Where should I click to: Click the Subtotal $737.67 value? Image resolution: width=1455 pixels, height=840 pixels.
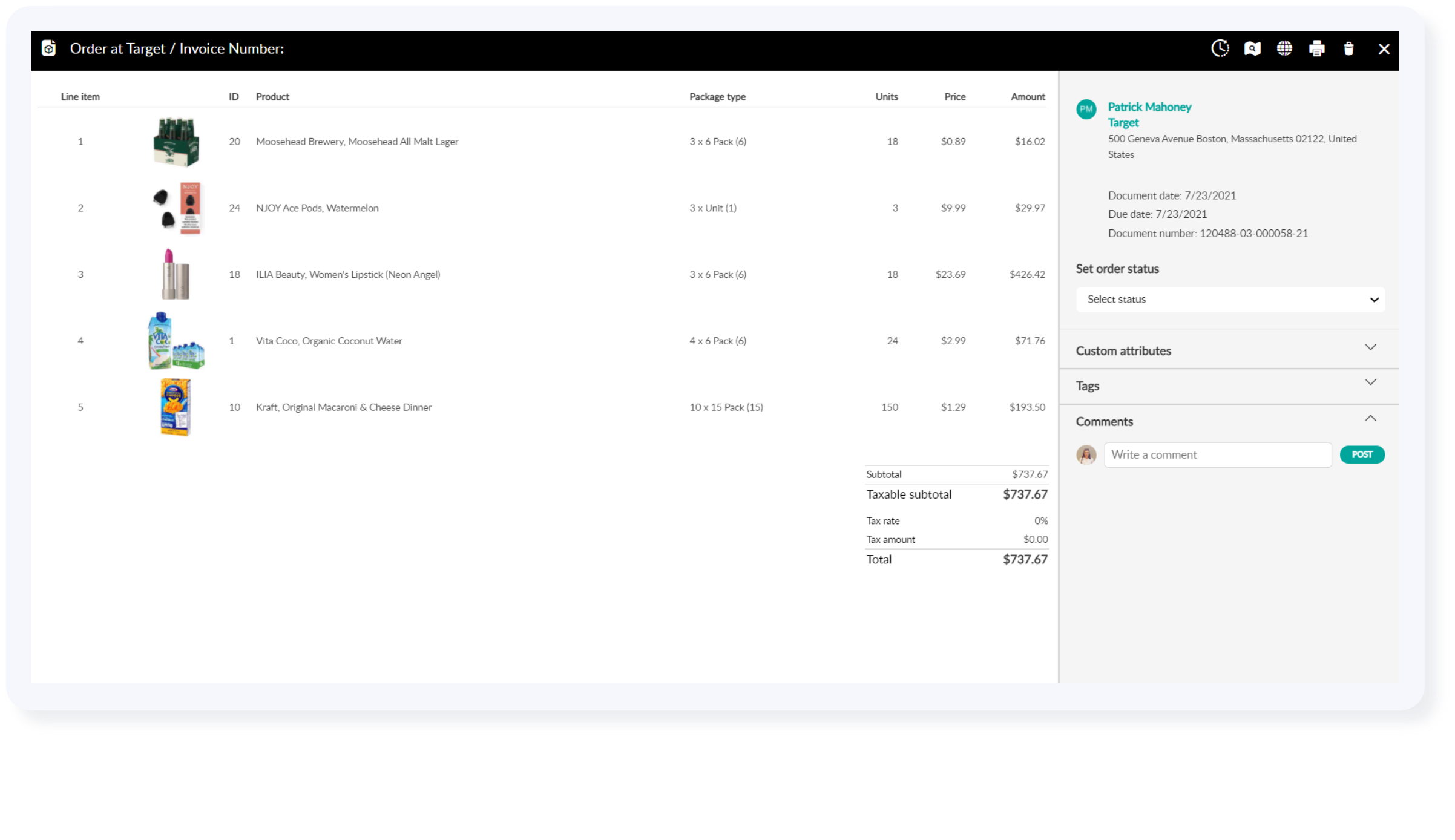1030,474
